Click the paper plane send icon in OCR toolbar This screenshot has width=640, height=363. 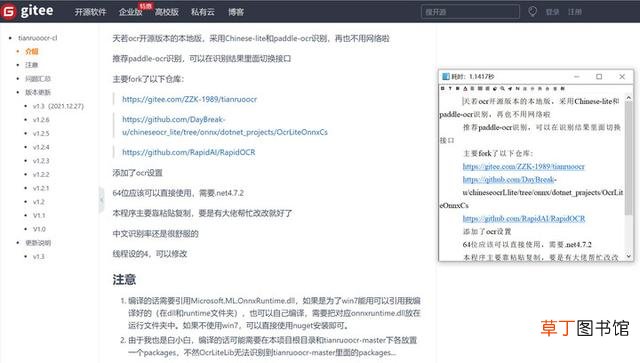click(x=510, y=88)
